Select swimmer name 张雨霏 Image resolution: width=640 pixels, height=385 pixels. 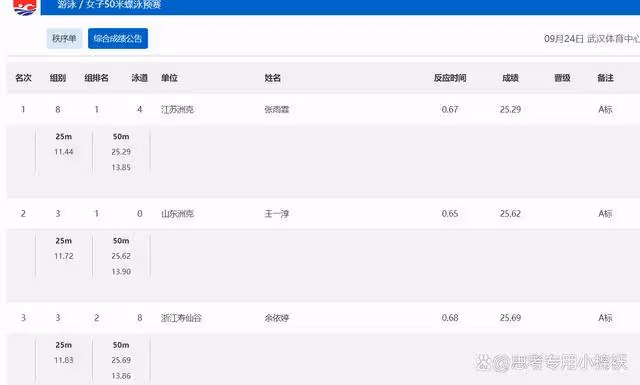(x=277, y=109)
